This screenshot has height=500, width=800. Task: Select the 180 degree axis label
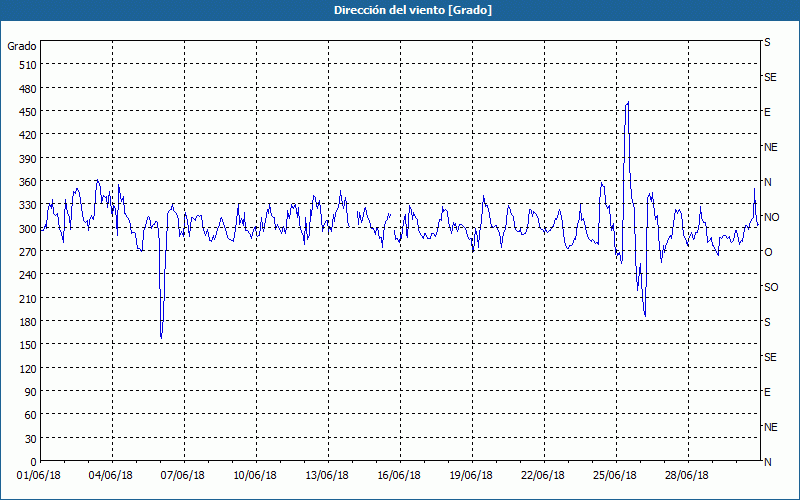click(x=28, y=322)
